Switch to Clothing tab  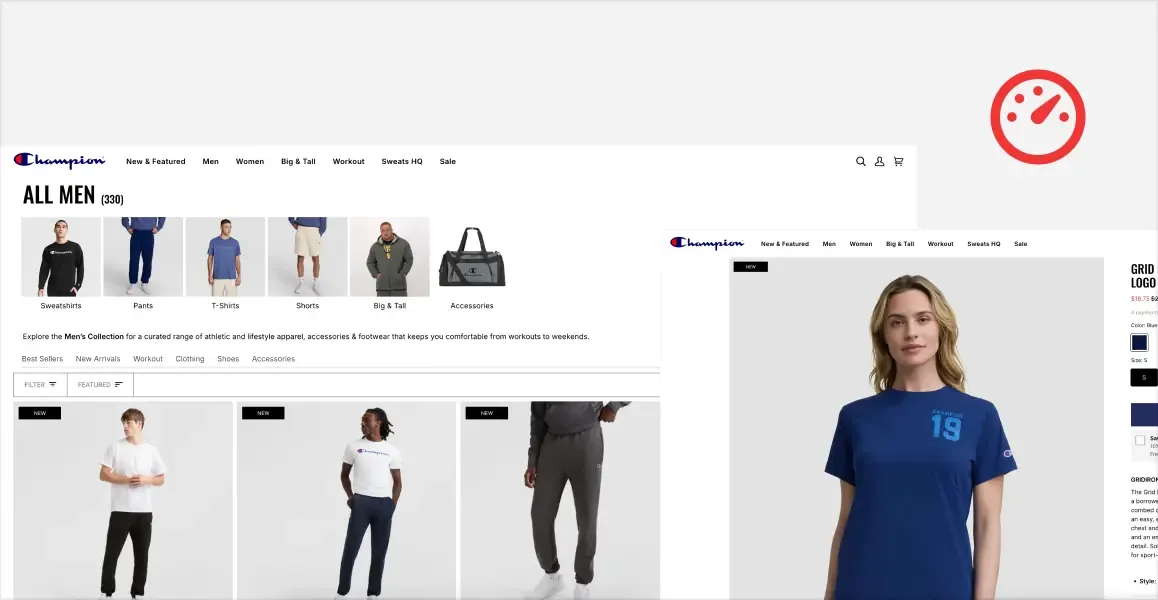click(190, 359)
